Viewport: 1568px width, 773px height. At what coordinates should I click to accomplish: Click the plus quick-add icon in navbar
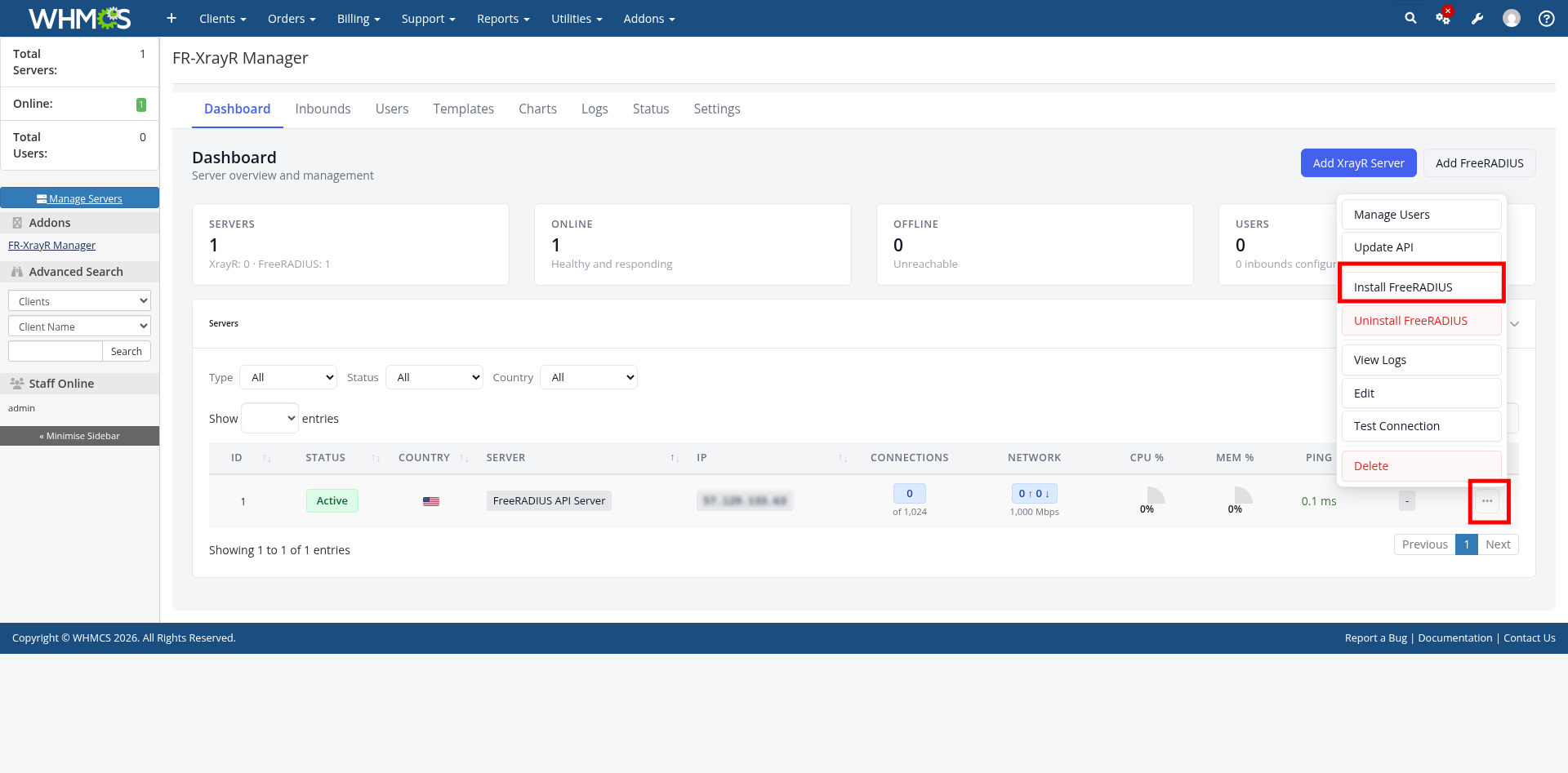click(171, 18)
